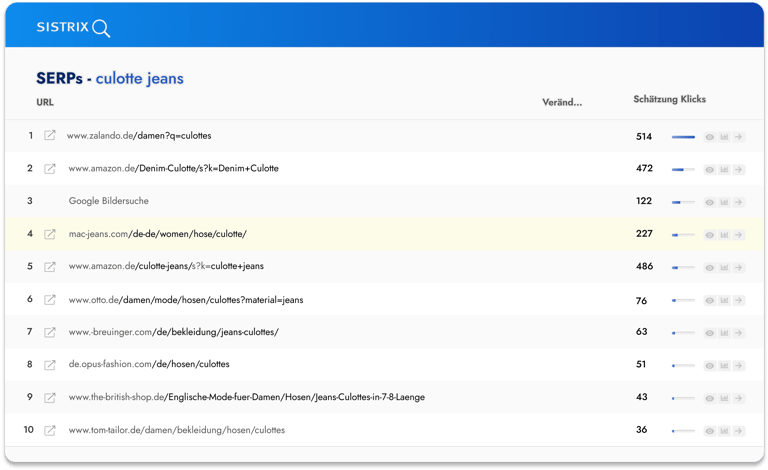Click click estimate value 227
Image resolution: width=768 pixels, height=470 pixels.
(x=644, y=234)
